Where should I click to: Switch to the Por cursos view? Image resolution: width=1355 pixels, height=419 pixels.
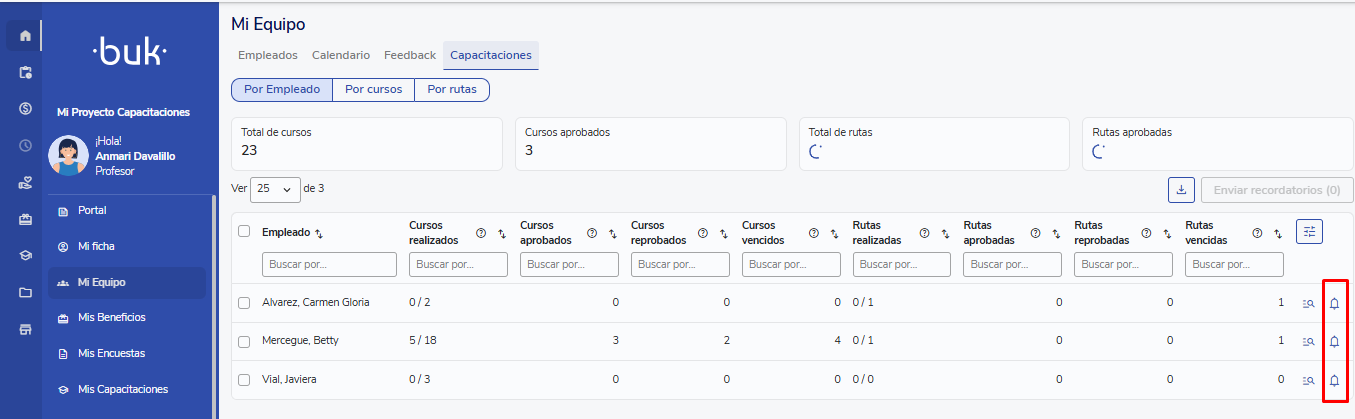[373, 89]
